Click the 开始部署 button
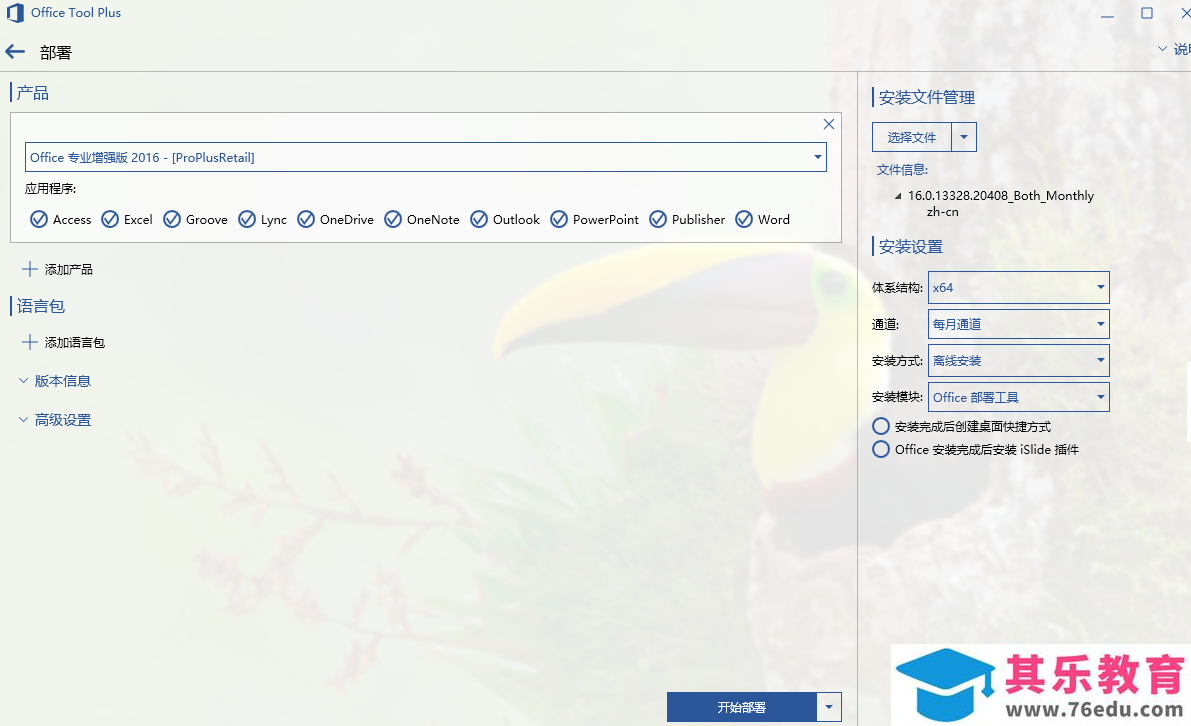Image resolution: width=1191 pixels, height=726 pixels. pos(742,707)
